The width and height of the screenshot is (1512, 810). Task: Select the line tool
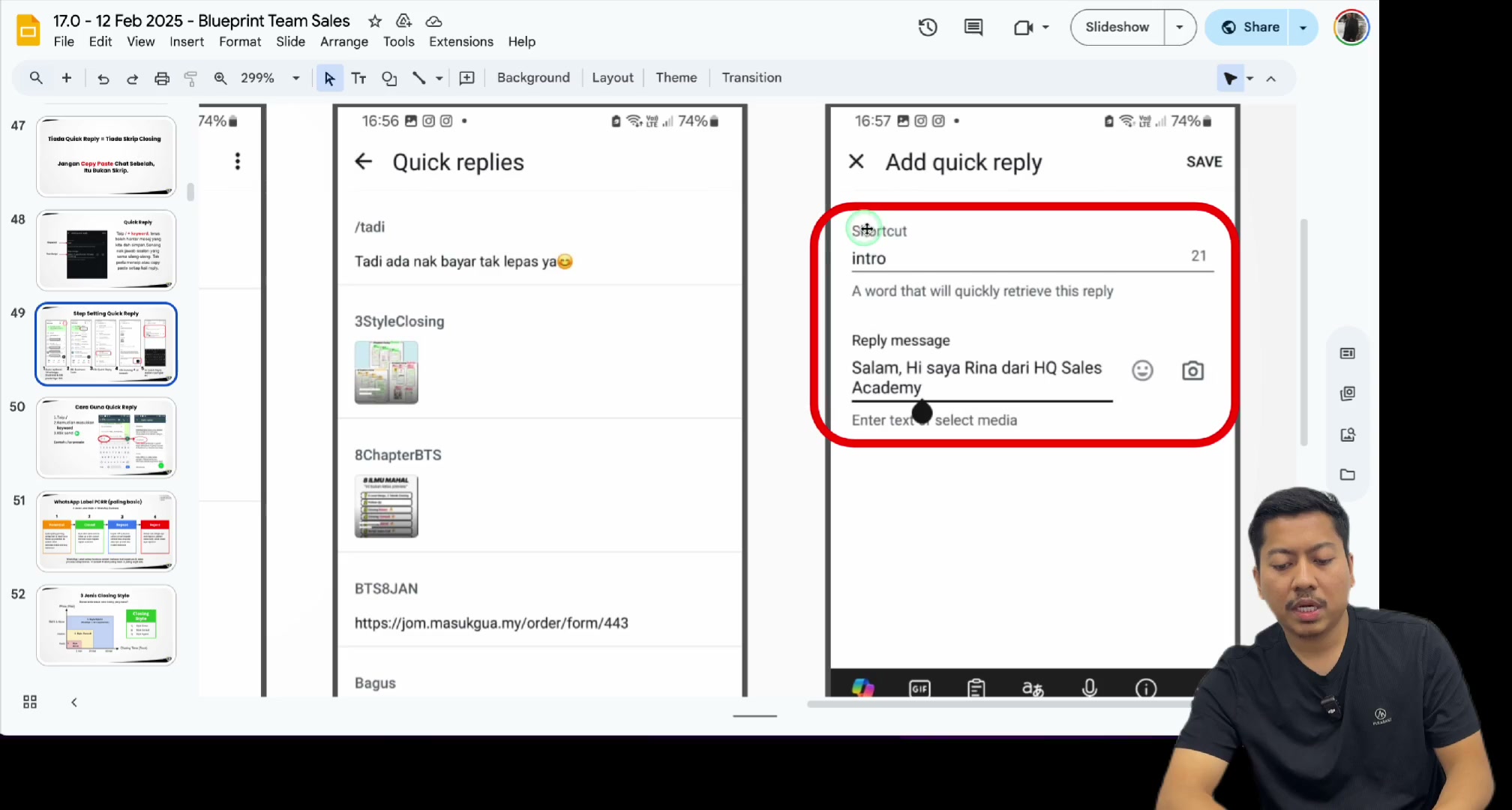[x=419, y=78]
